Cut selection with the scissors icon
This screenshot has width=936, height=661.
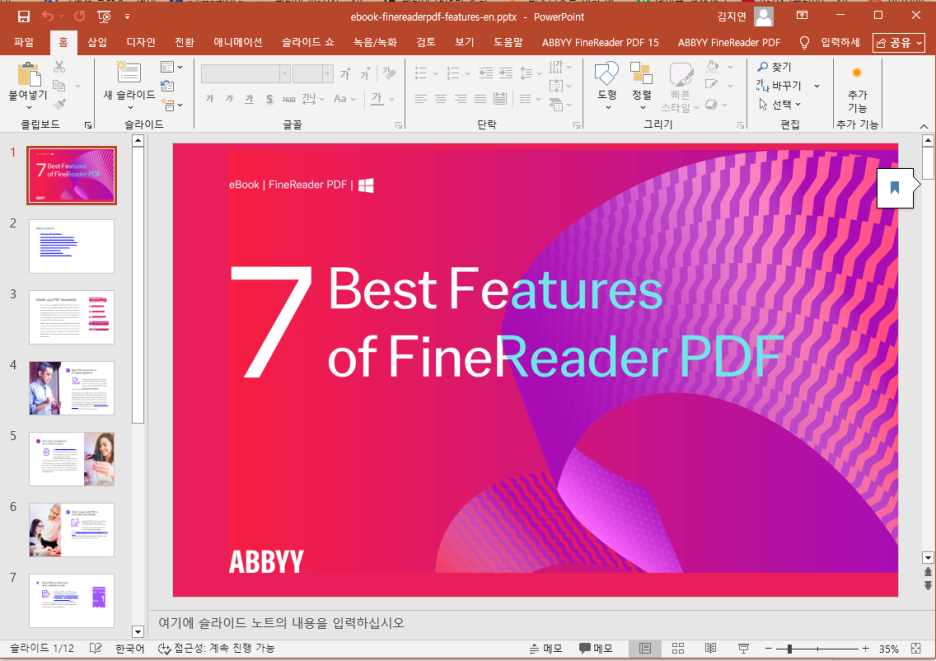tap(59, 67)
